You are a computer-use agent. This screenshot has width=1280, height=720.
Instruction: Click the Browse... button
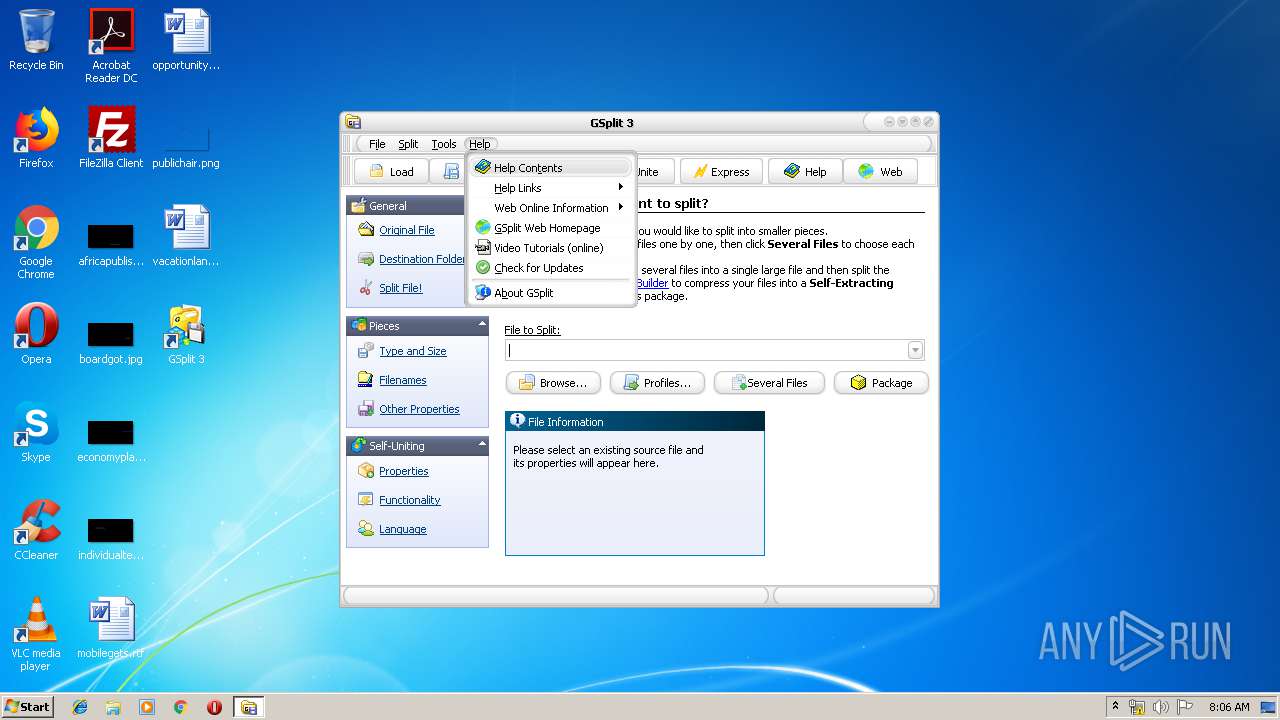pos(553,383)
